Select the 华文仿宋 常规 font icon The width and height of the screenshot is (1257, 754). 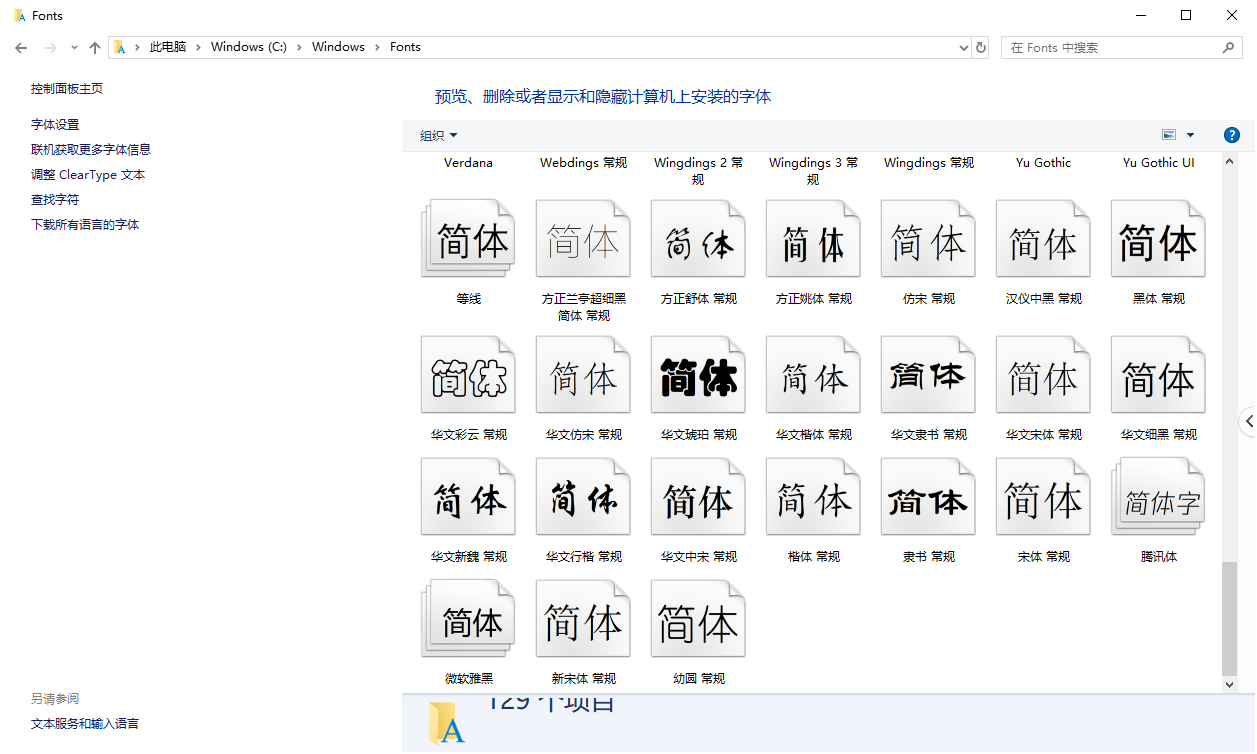pos(583,375)
